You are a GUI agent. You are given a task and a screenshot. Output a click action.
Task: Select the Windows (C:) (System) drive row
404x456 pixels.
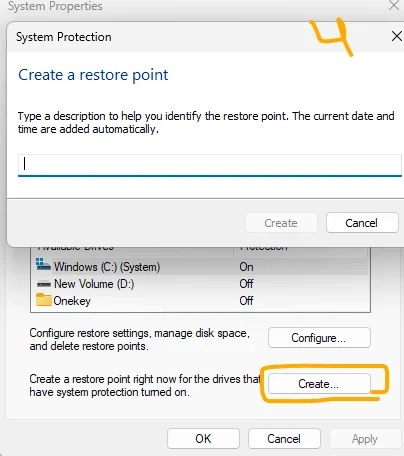[x=200, y=267]
